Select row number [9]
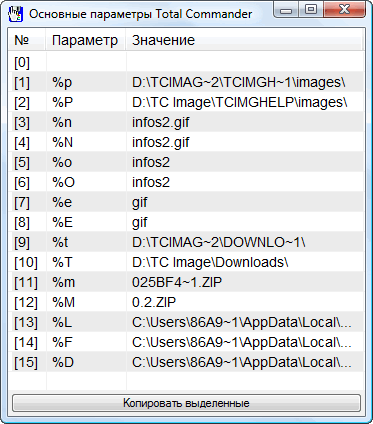 [x=22, y=242]
